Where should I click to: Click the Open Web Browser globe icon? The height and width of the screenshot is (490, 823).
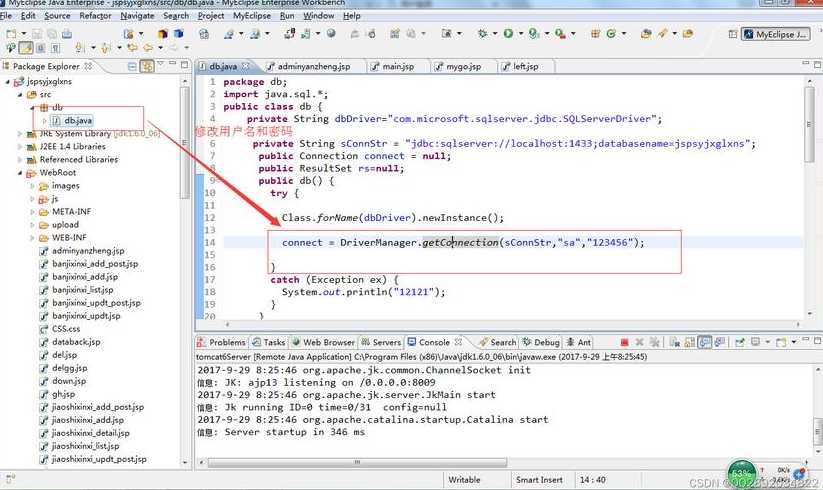[x=331, y=34]
